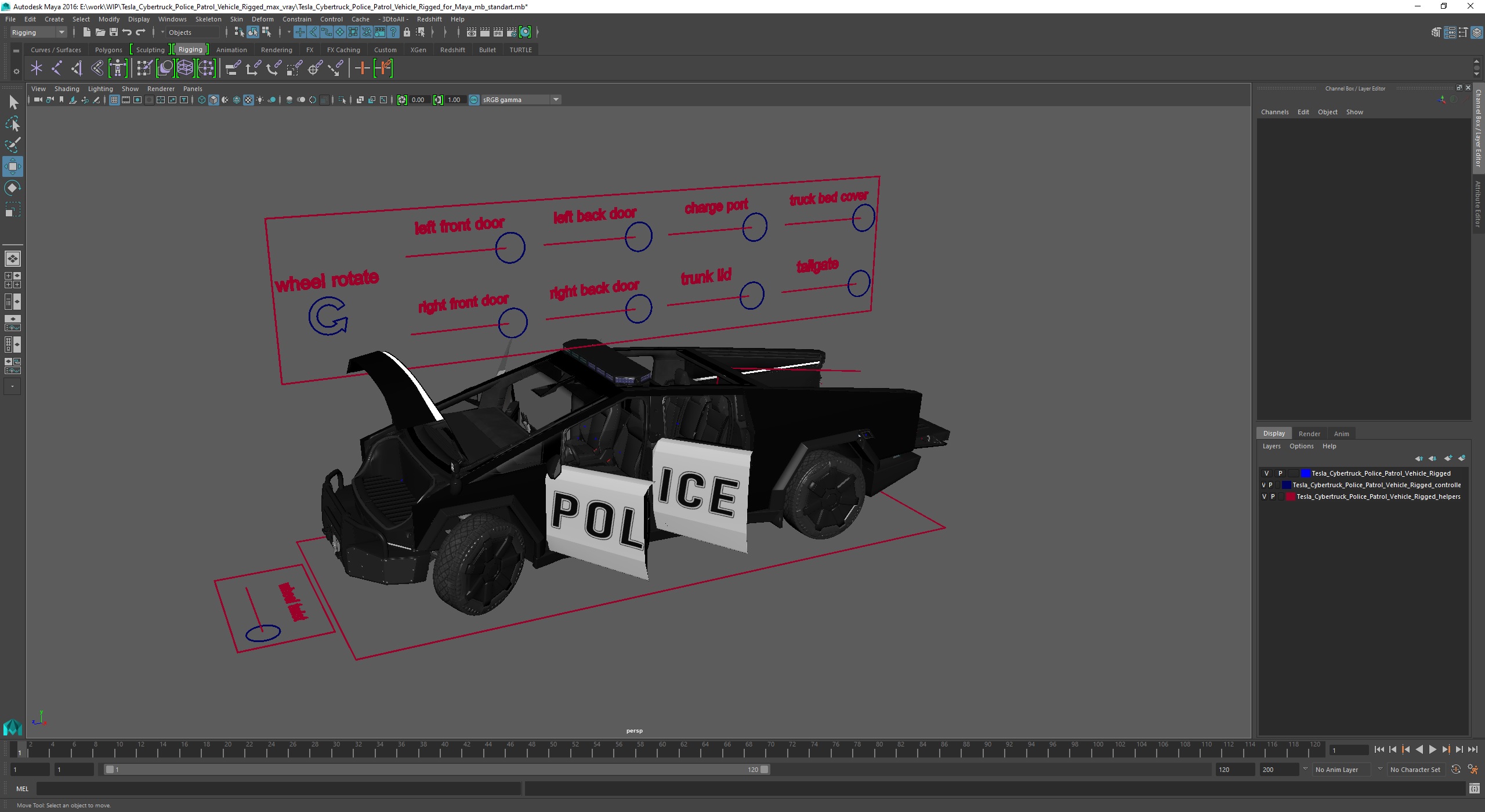Activate the Select tool arrow in toolbox
Viewport: 1485px width, 812px height.
click(x=13, y=103)
